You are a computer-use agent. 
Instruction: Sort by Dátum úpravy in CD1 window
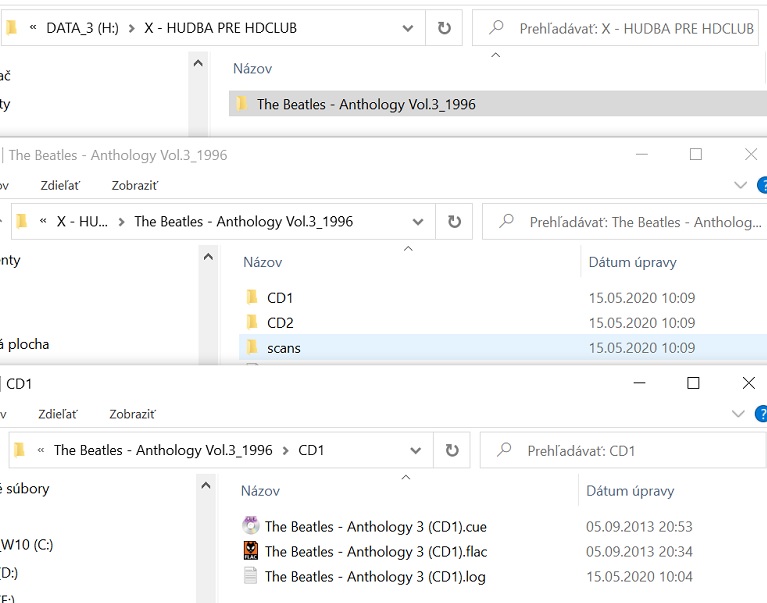(630, 491)
